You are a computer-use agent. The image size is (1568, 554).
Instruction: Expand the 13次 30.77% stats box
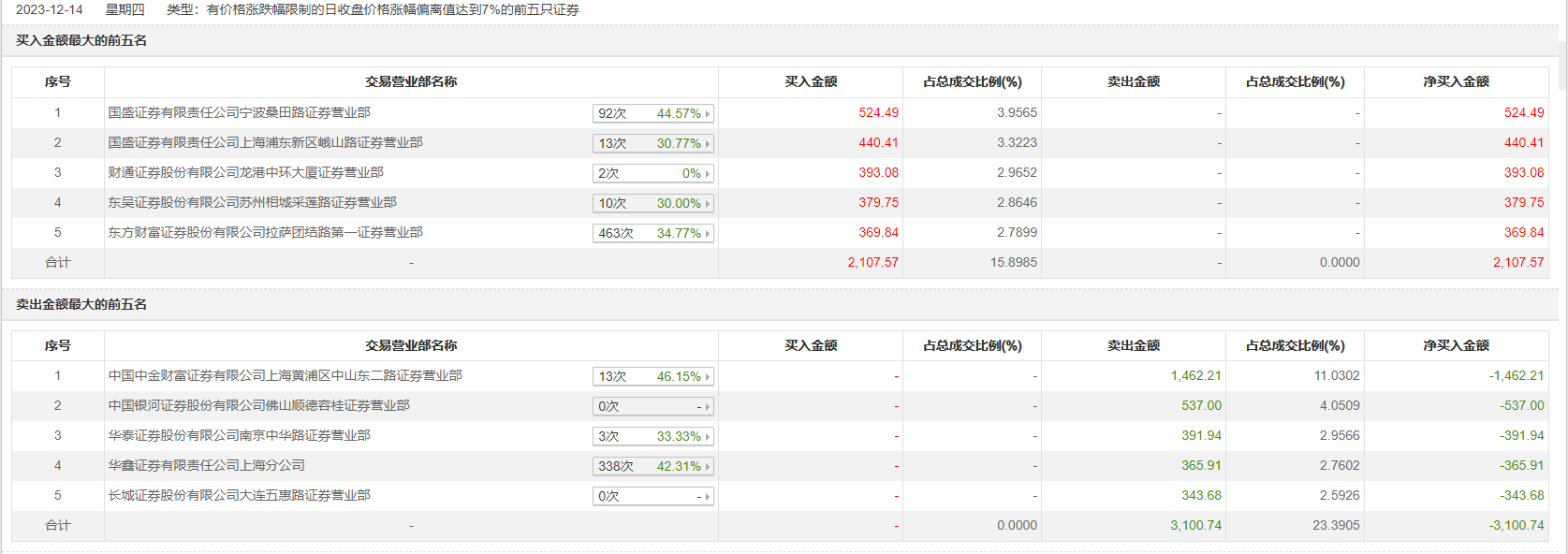653,143
